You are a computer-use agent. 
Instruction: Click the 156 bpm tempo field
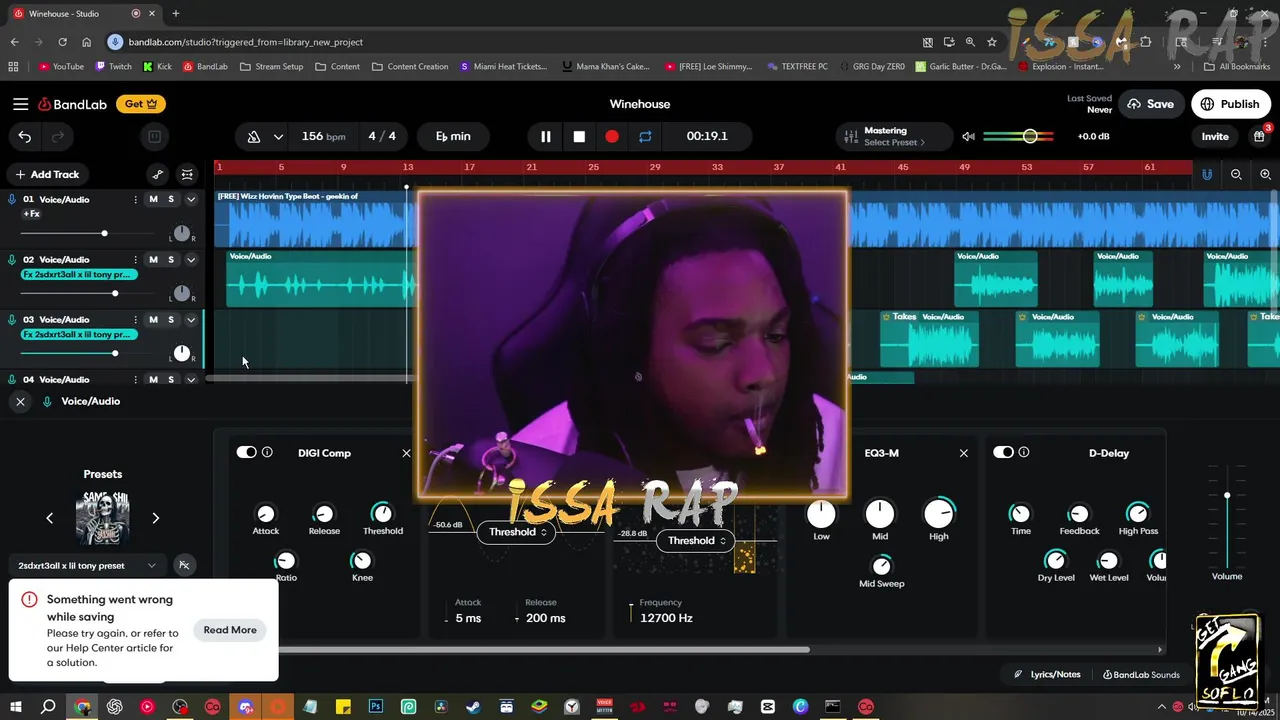(x=323, y=137)
